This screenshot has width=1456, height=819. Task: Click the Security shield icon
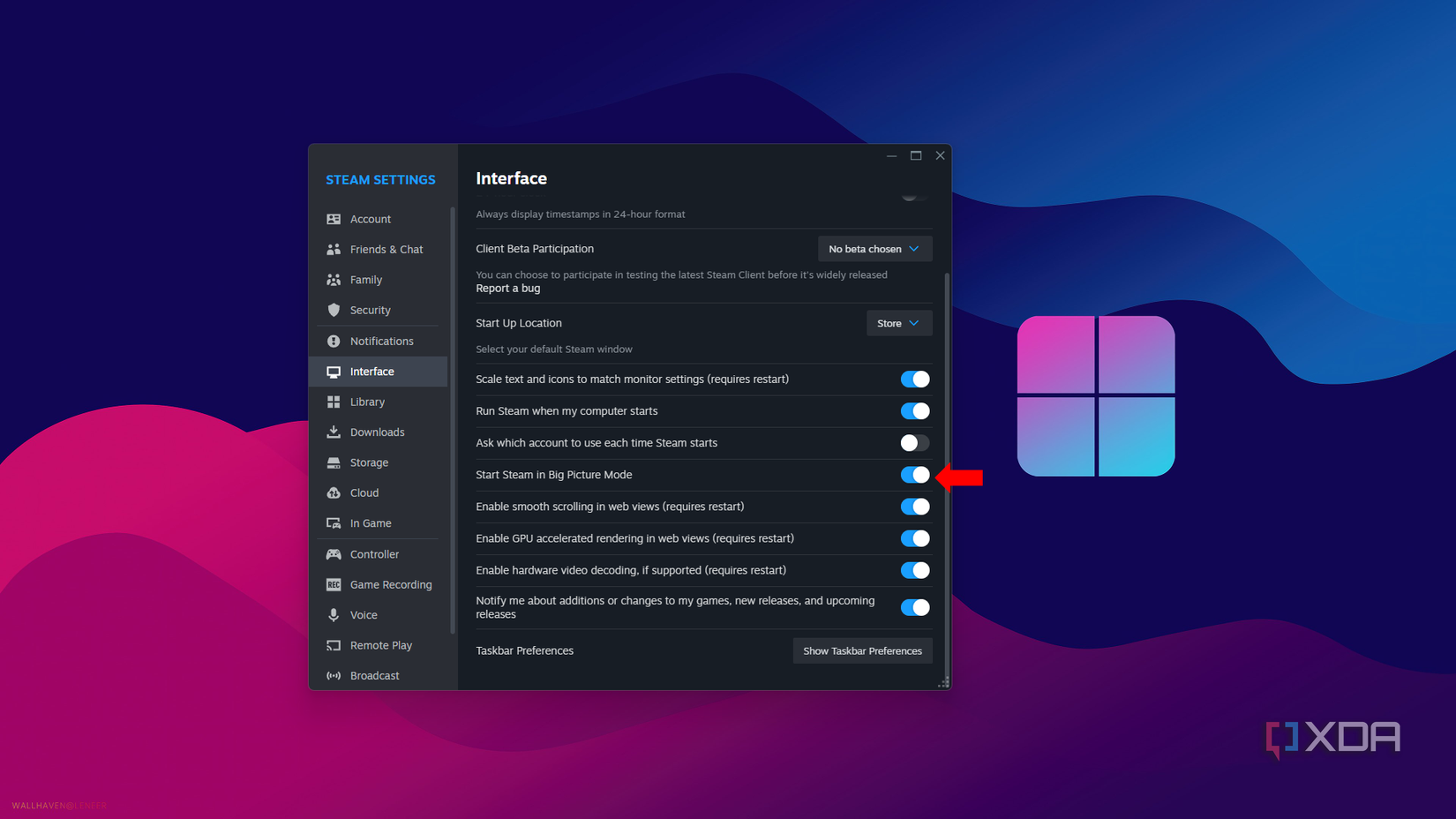pos(334,310)
